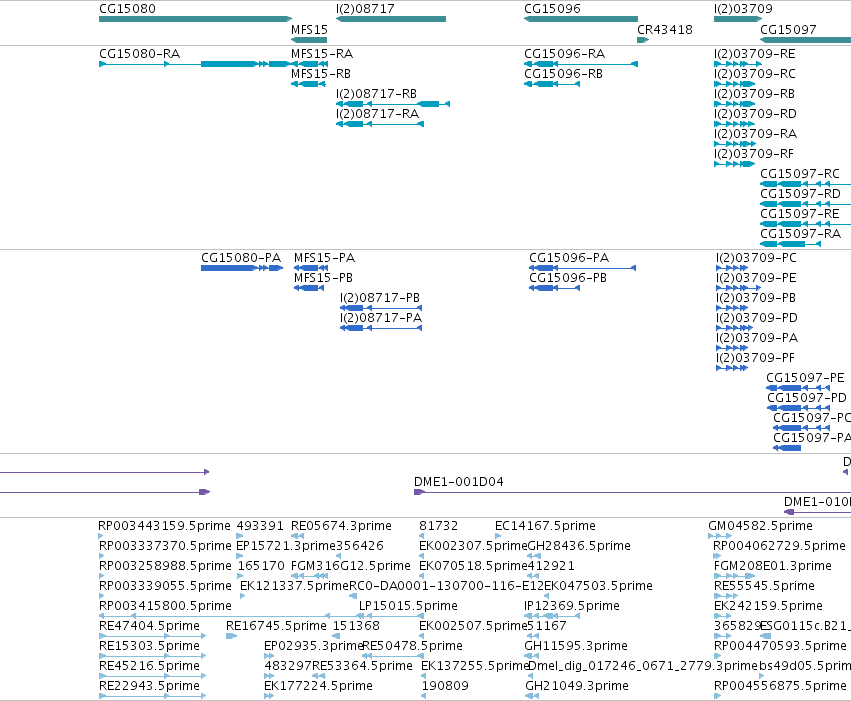Select the l(2)08717-PB protein label
This screenshot has height=701, width=851.
(x=380, y=298)
